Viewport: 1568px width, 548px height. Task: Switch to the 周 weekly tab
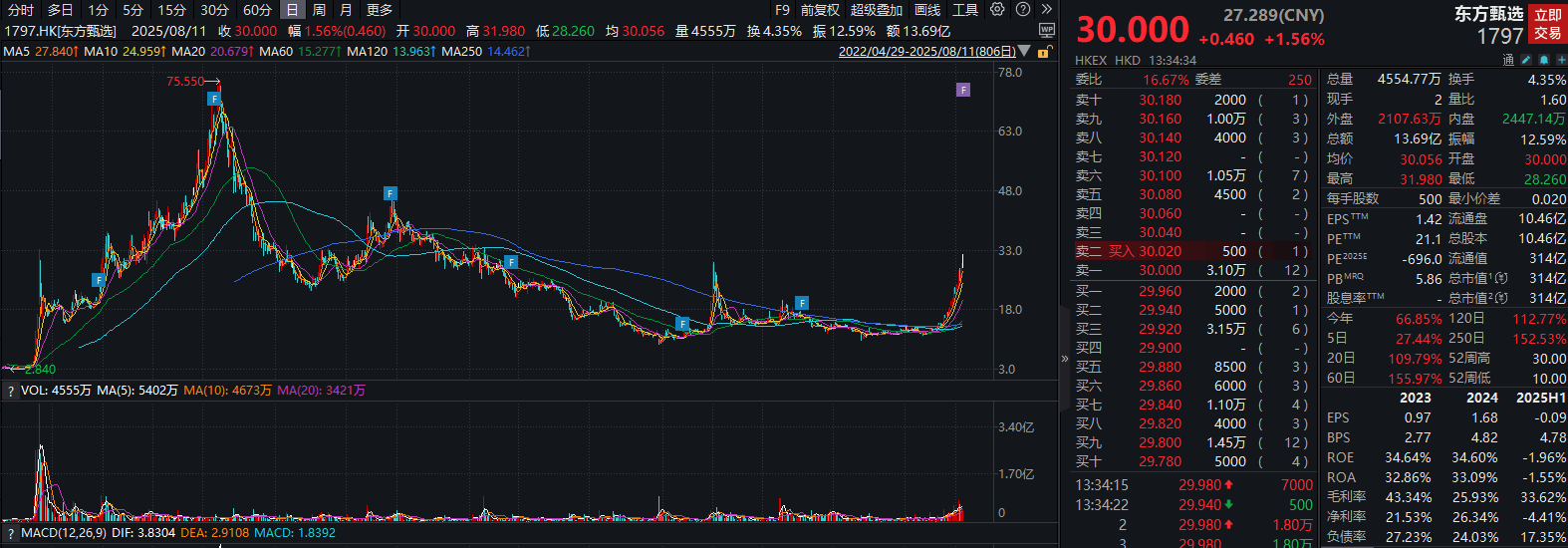(319, 9)
